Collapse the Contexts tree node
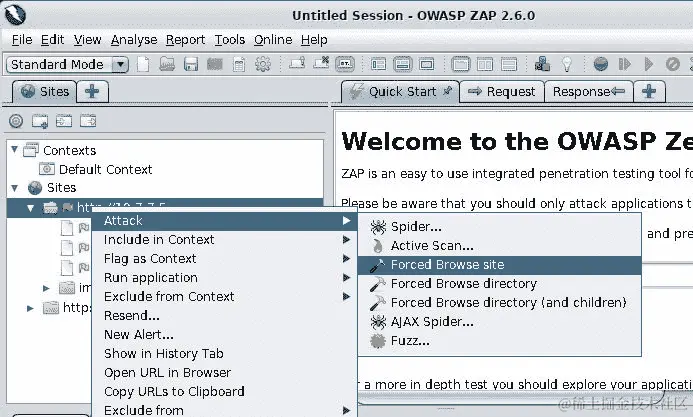693x417 pixels. point(14,150)
